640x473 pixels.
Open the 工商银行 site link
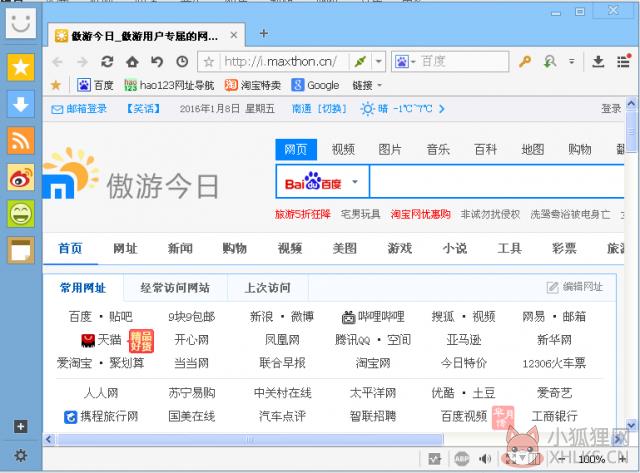(554, 416)
